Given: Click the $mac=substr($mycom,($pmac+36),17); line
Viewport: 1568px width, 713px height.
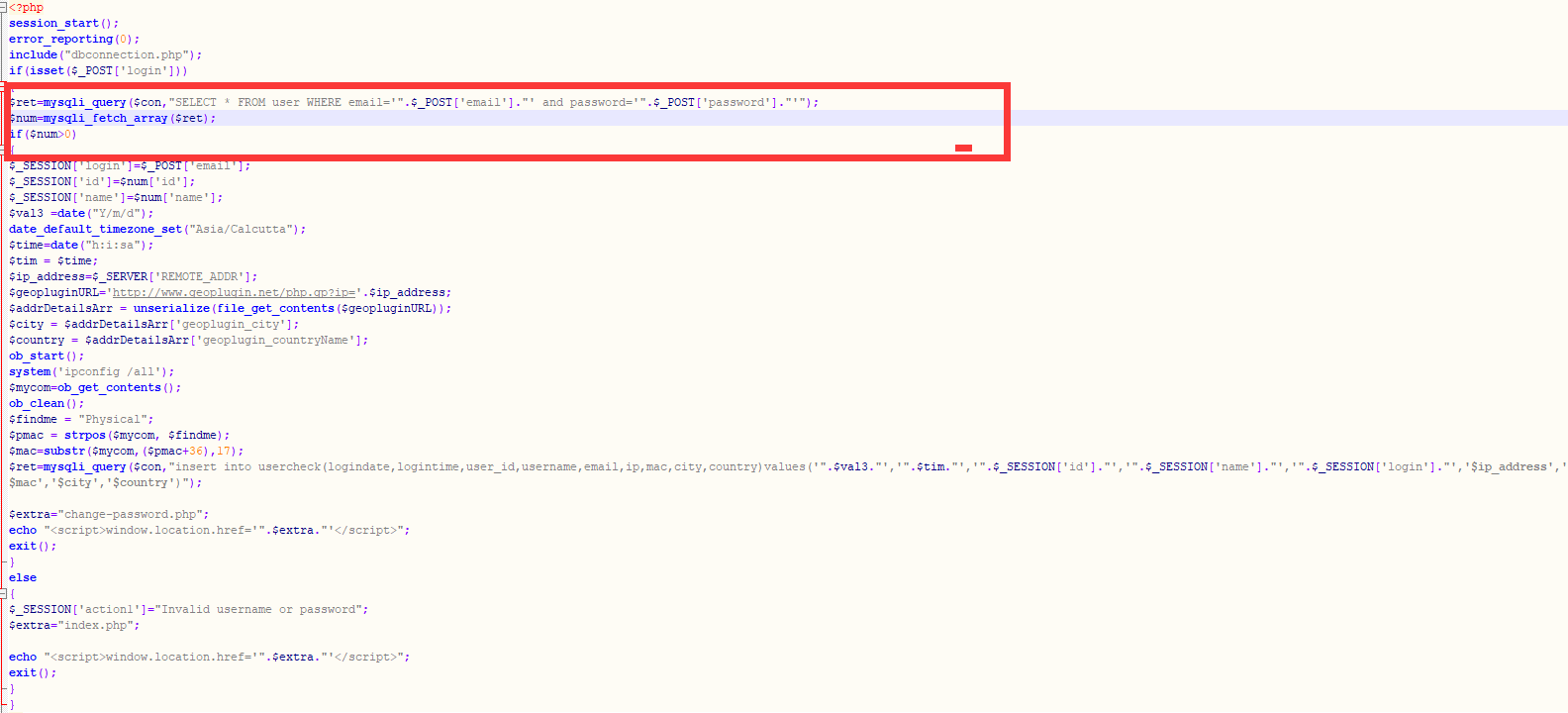Looking at the screenshot, I should click(127, 452).
